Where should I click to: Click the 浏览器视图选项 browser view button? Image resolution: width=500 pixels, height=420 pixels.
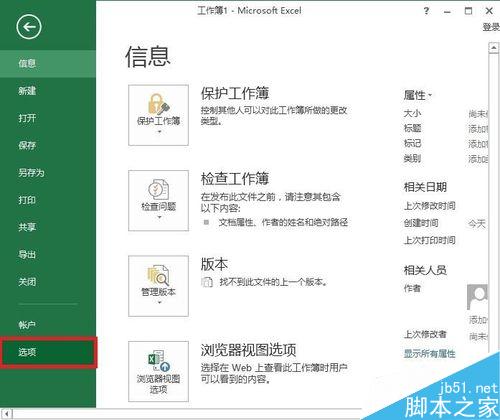(x=158, y=371)
